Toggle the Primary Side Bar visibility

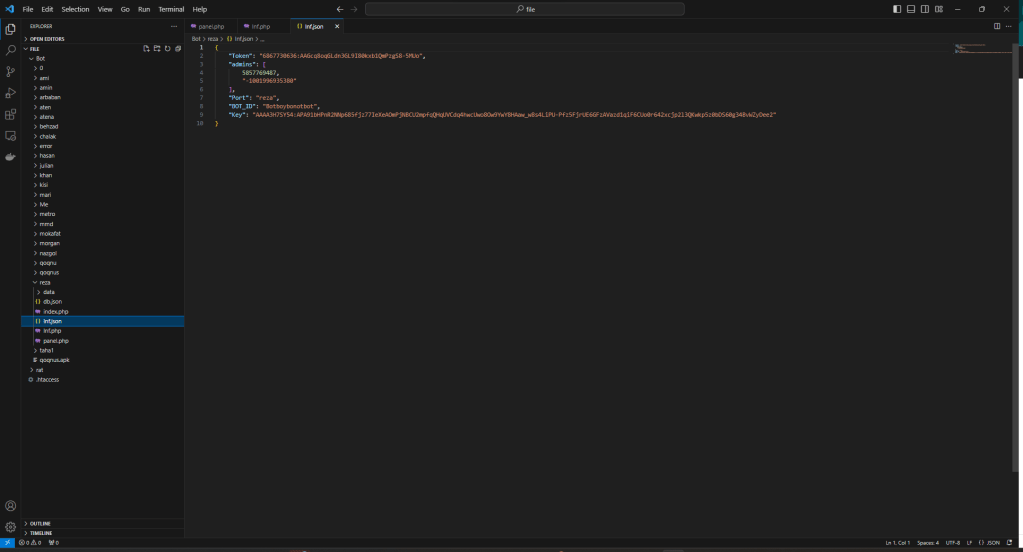(x=897, y=9)
